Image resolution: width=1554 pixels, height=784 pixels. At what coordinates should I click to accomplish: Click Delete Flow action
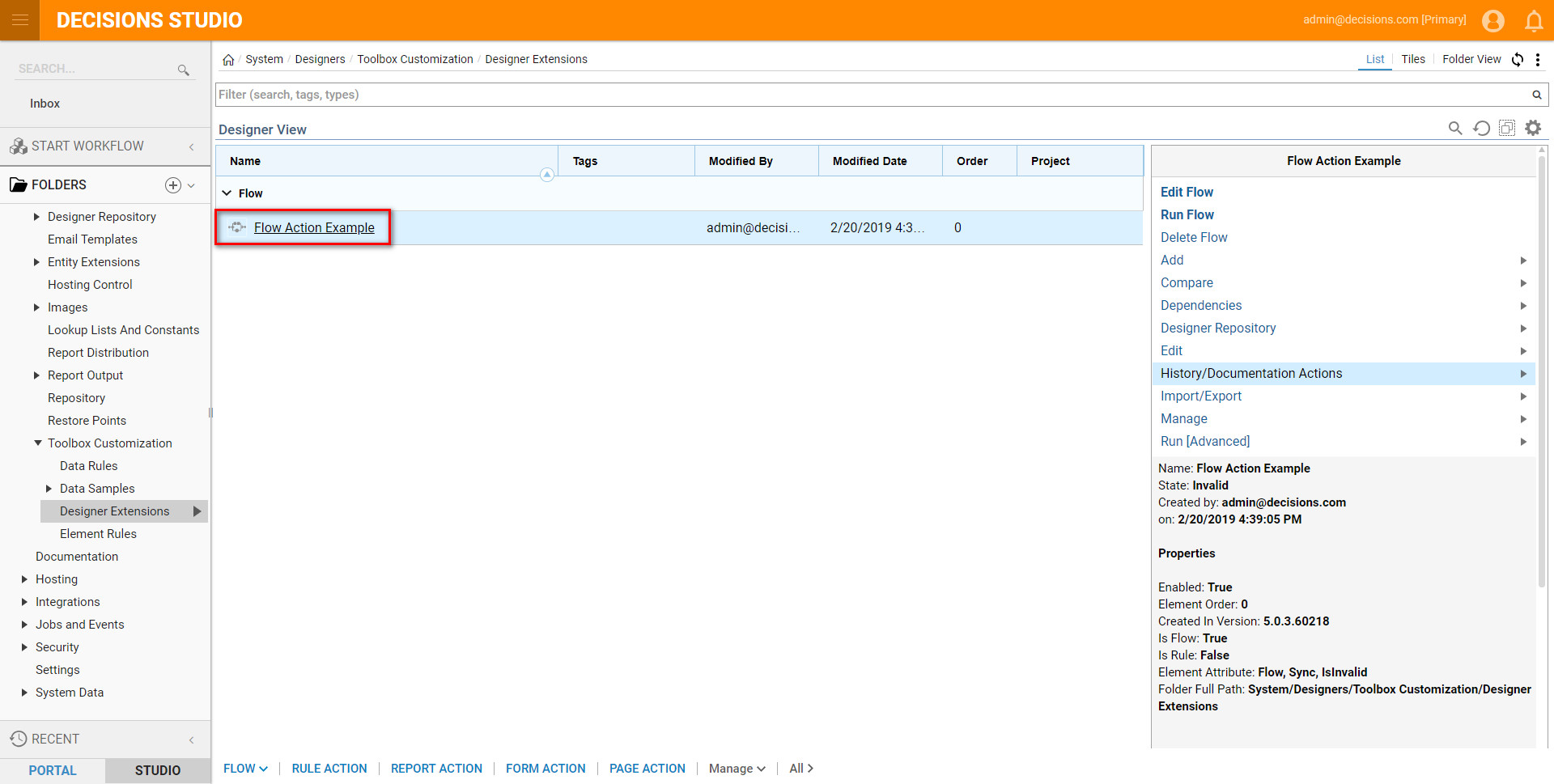pos(1194,238)
